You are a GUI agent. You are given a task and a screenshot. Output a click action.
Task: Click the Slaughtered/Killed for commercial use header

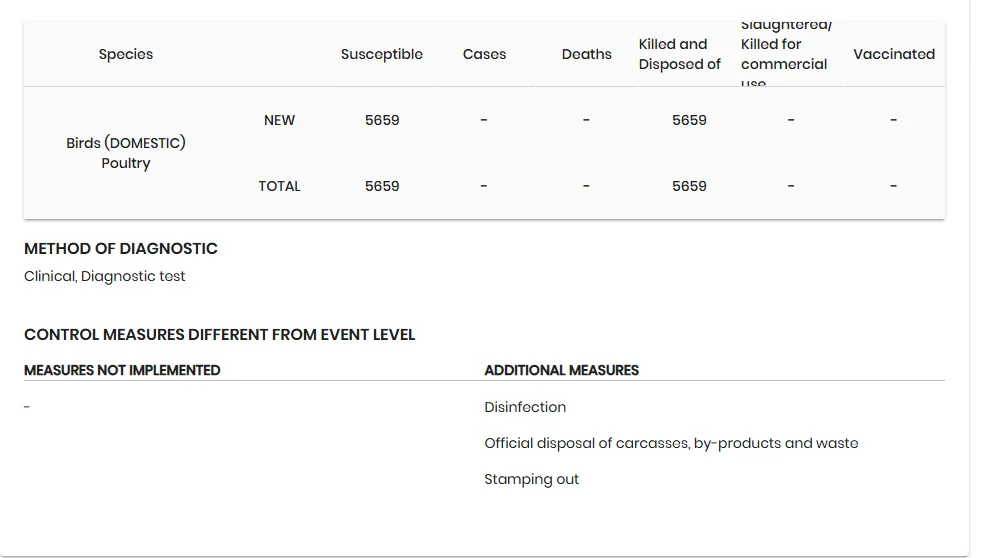[x=786, y=54]
